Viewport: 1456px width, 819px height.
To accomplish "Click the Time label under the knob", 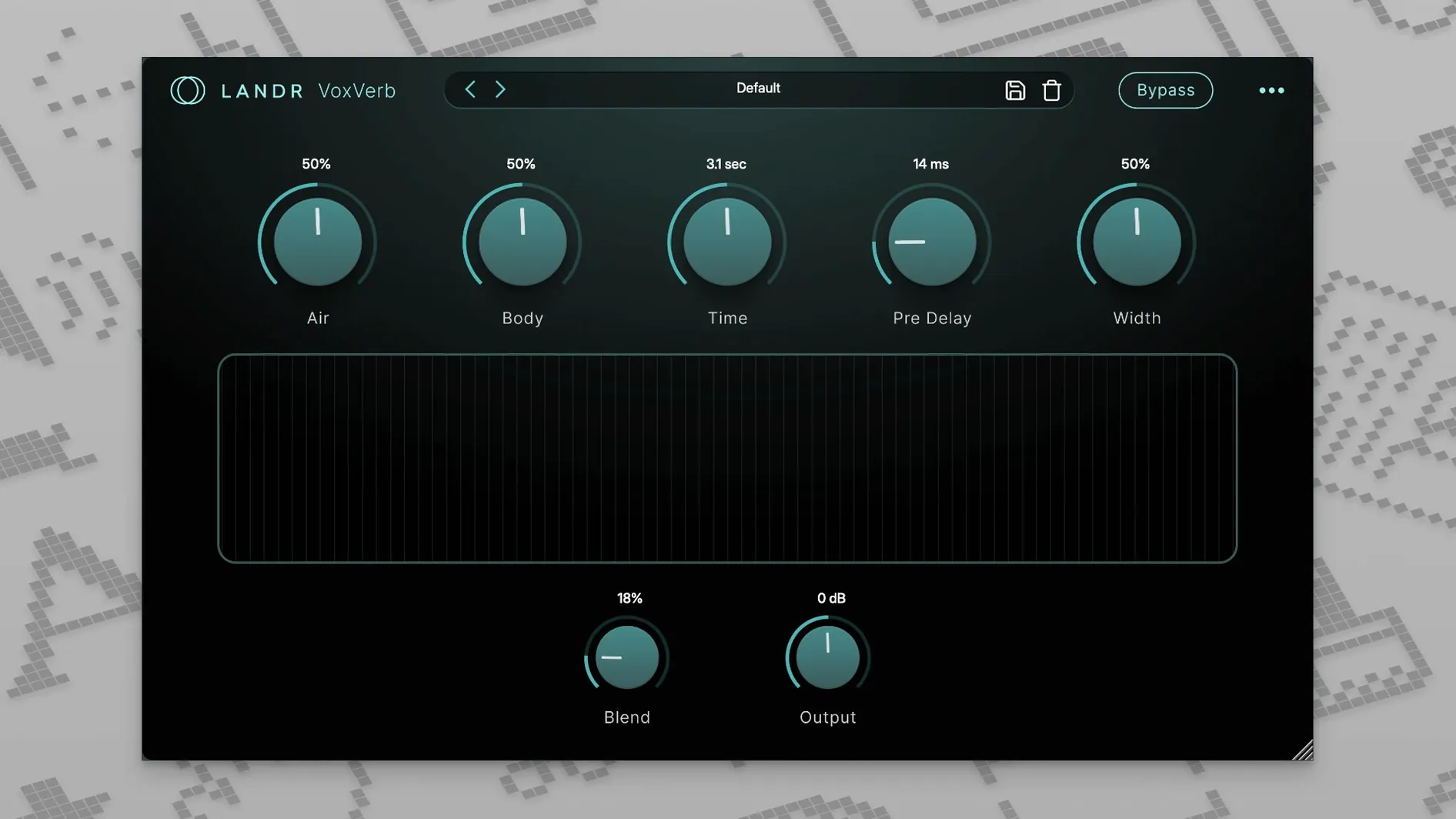I will [727, 318].
